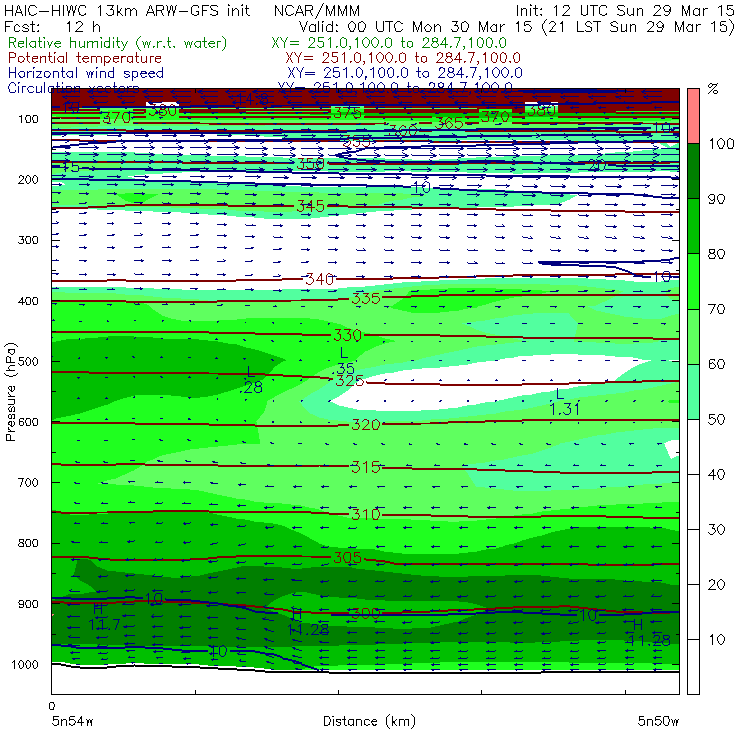This screenshot has height=740, width=740.
Task: Click the '%' unit label above the colorbar
Action: pos(713,89)
